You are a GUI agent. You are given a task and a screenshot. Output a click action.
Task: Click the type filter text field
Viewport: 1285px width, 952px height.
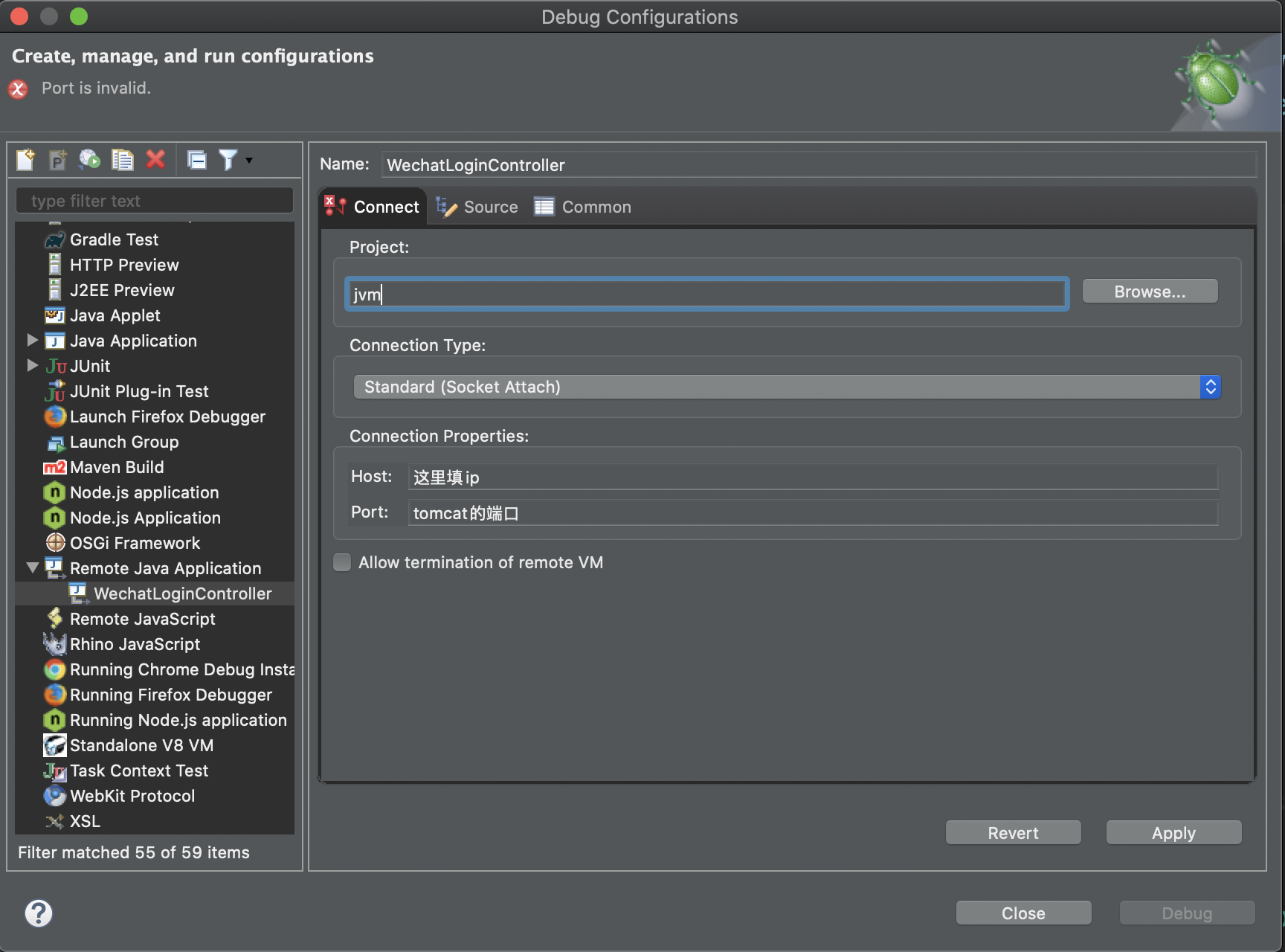pos(155,201)
